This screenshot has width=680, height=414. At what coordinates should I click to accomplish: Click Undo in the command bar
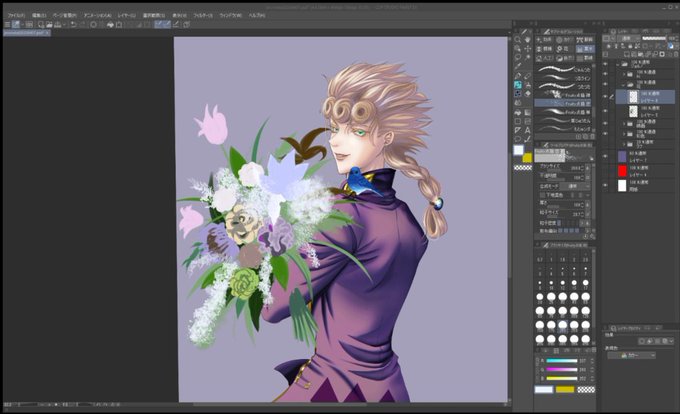tap(73, 24)
